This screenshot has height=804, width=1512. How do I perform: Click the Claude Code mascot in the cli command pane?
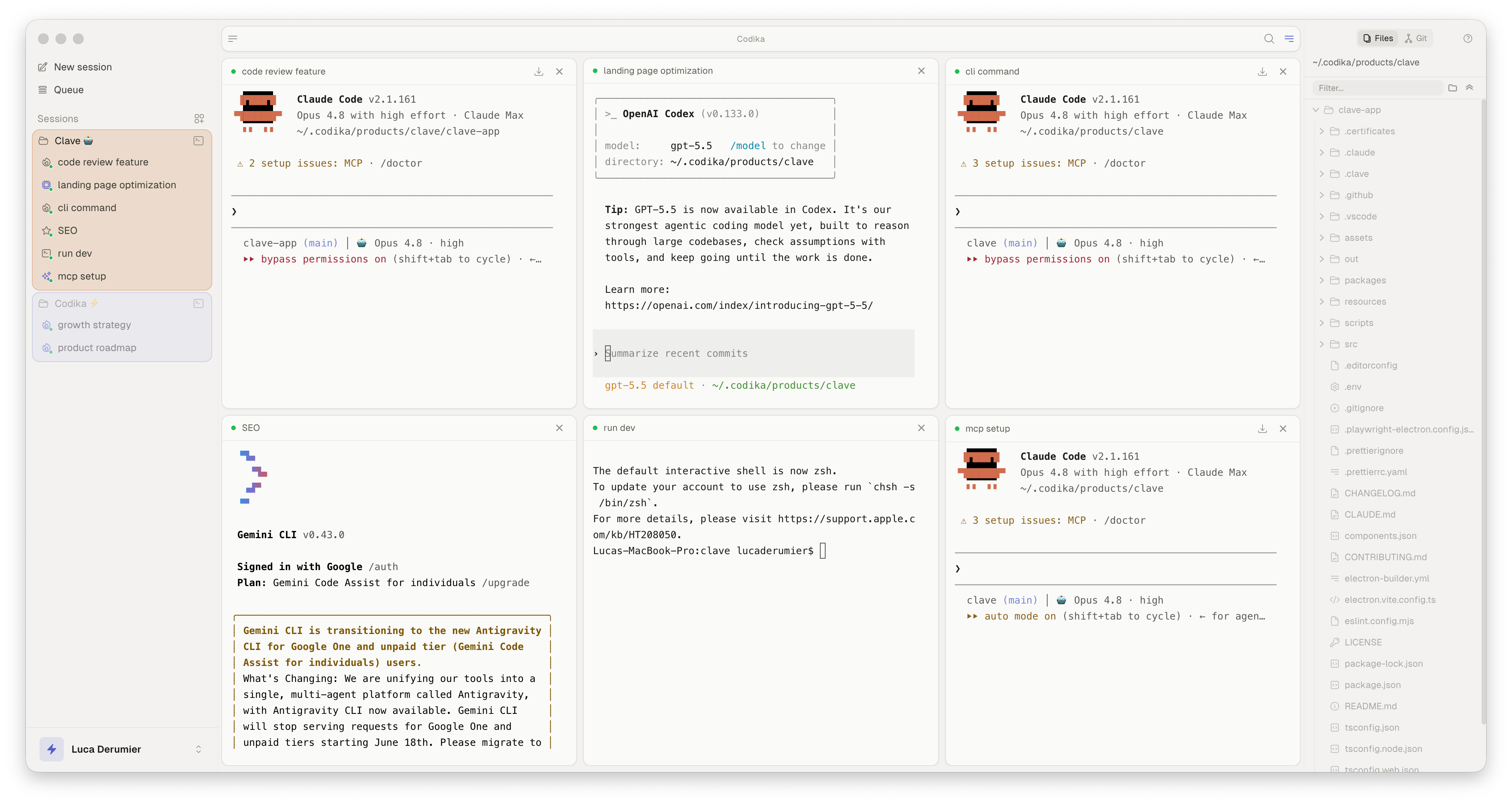tap(982, 112)
